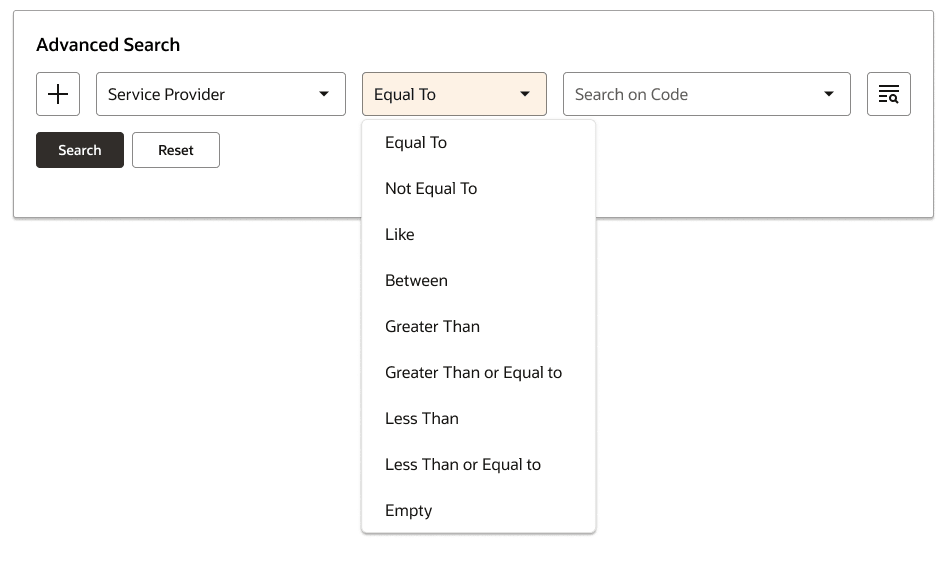947x579 pixels.
Task: Click the Search button
Action: [79, 149]
